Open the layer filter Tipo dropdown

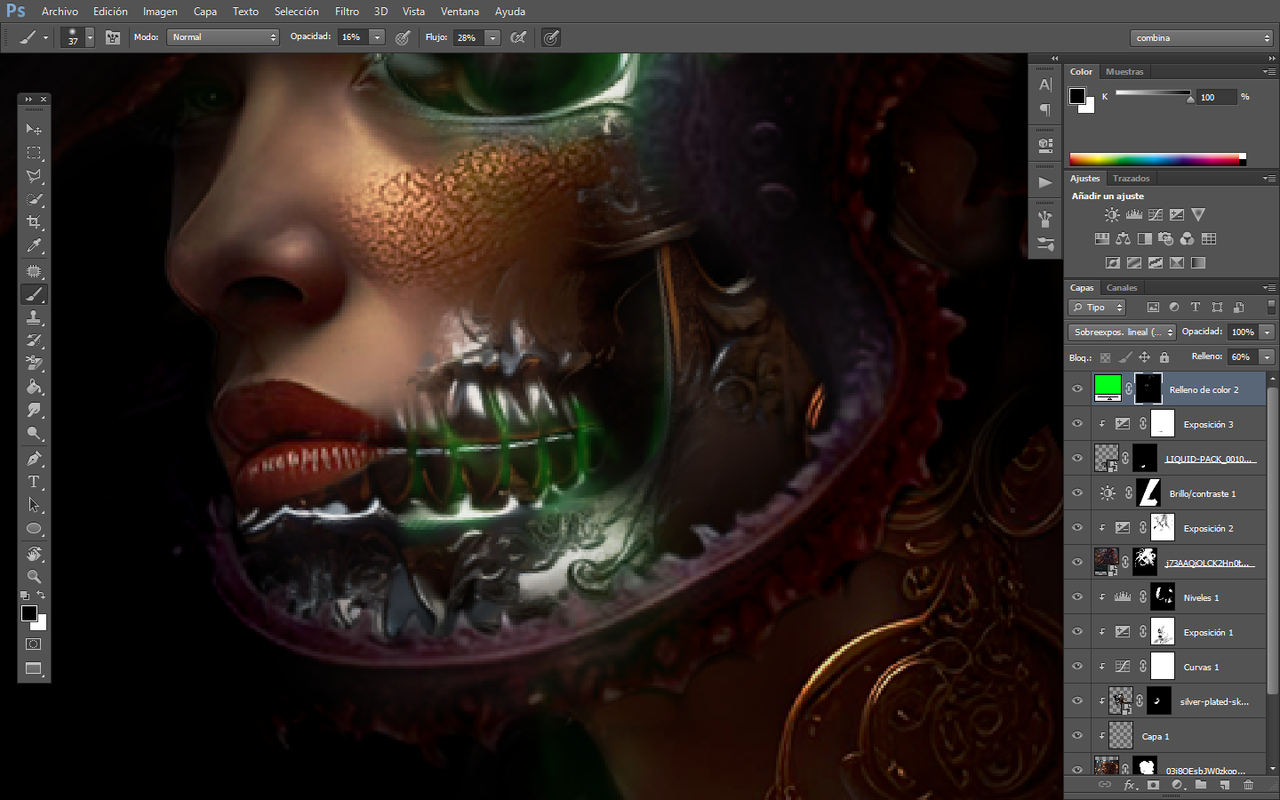click(1098, 307)
